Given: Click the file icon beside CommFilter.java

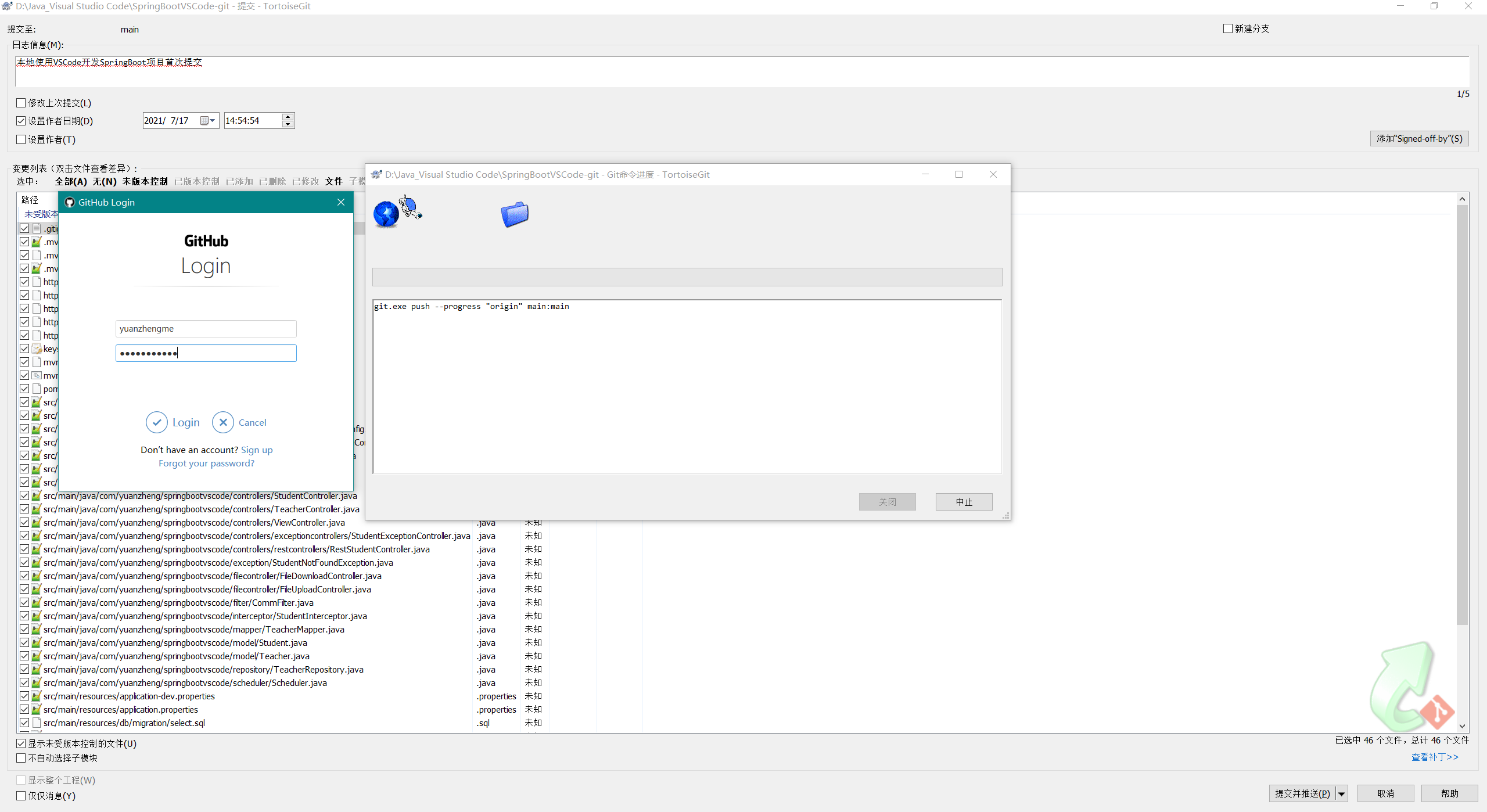Looking at the screenshot, I should [x=37, y=602].
